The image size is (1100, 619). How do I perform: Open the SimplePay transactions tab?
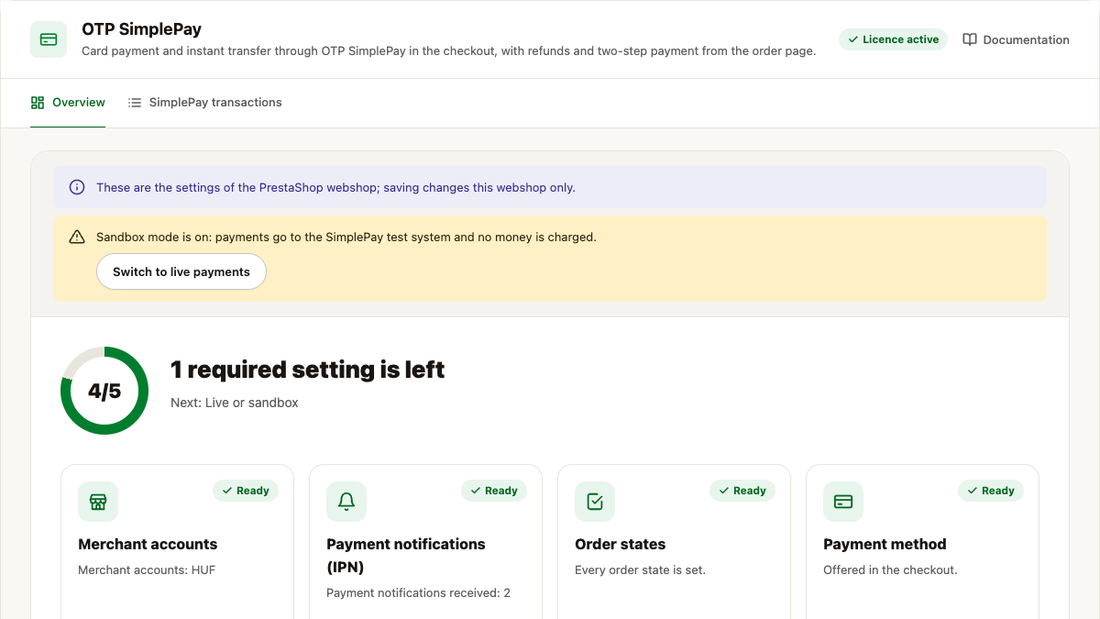204,102
